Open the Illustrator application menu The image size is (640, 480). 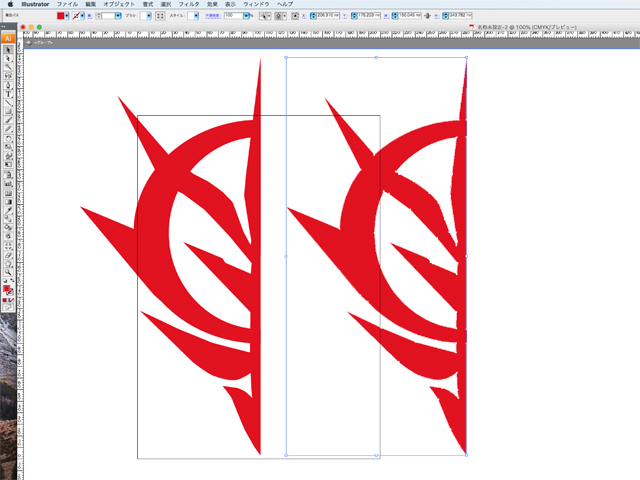click(36, 4)
